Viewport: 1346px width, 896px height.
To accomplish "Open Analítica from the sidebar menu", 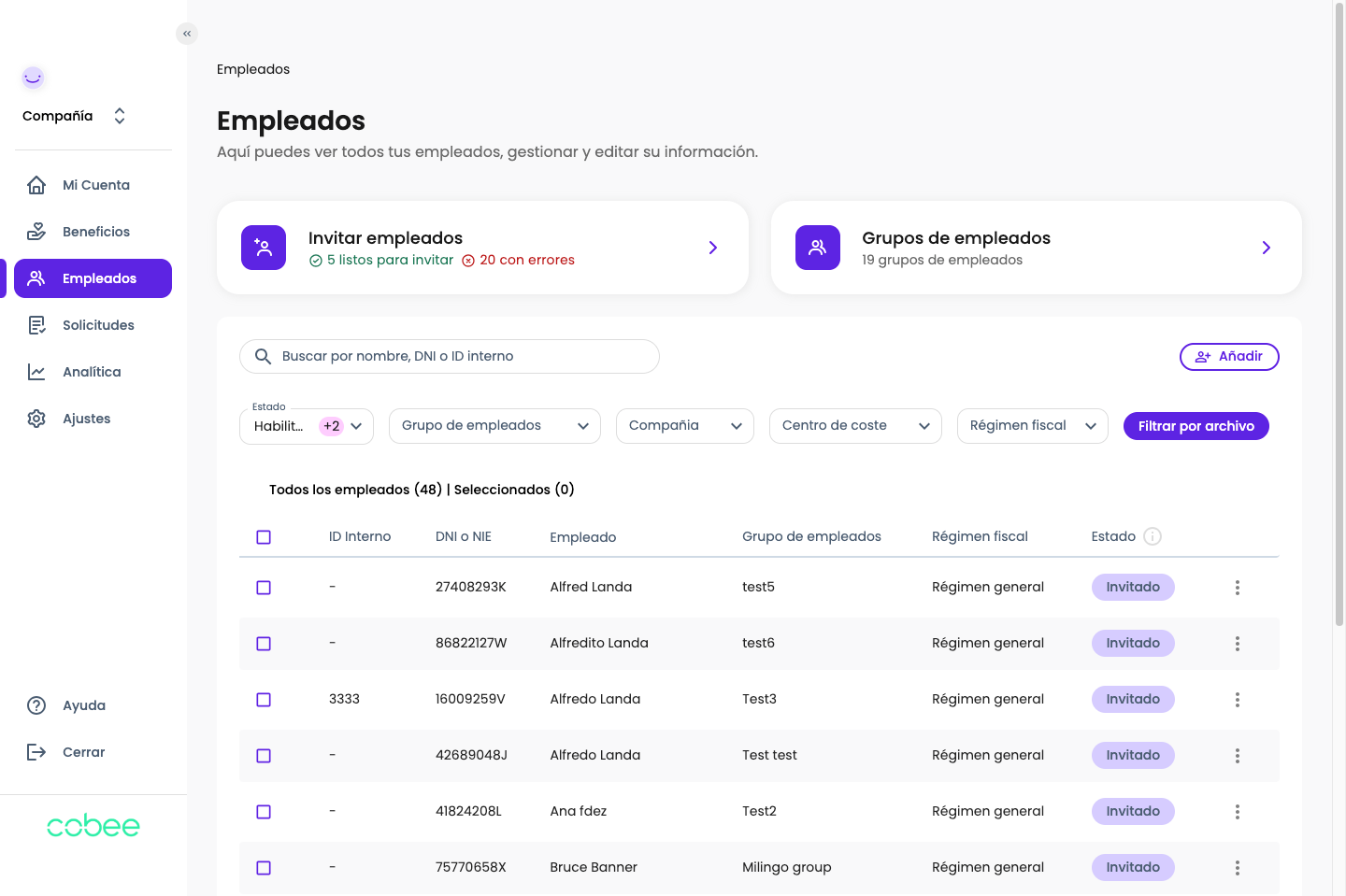I will [x=92, y=372].
